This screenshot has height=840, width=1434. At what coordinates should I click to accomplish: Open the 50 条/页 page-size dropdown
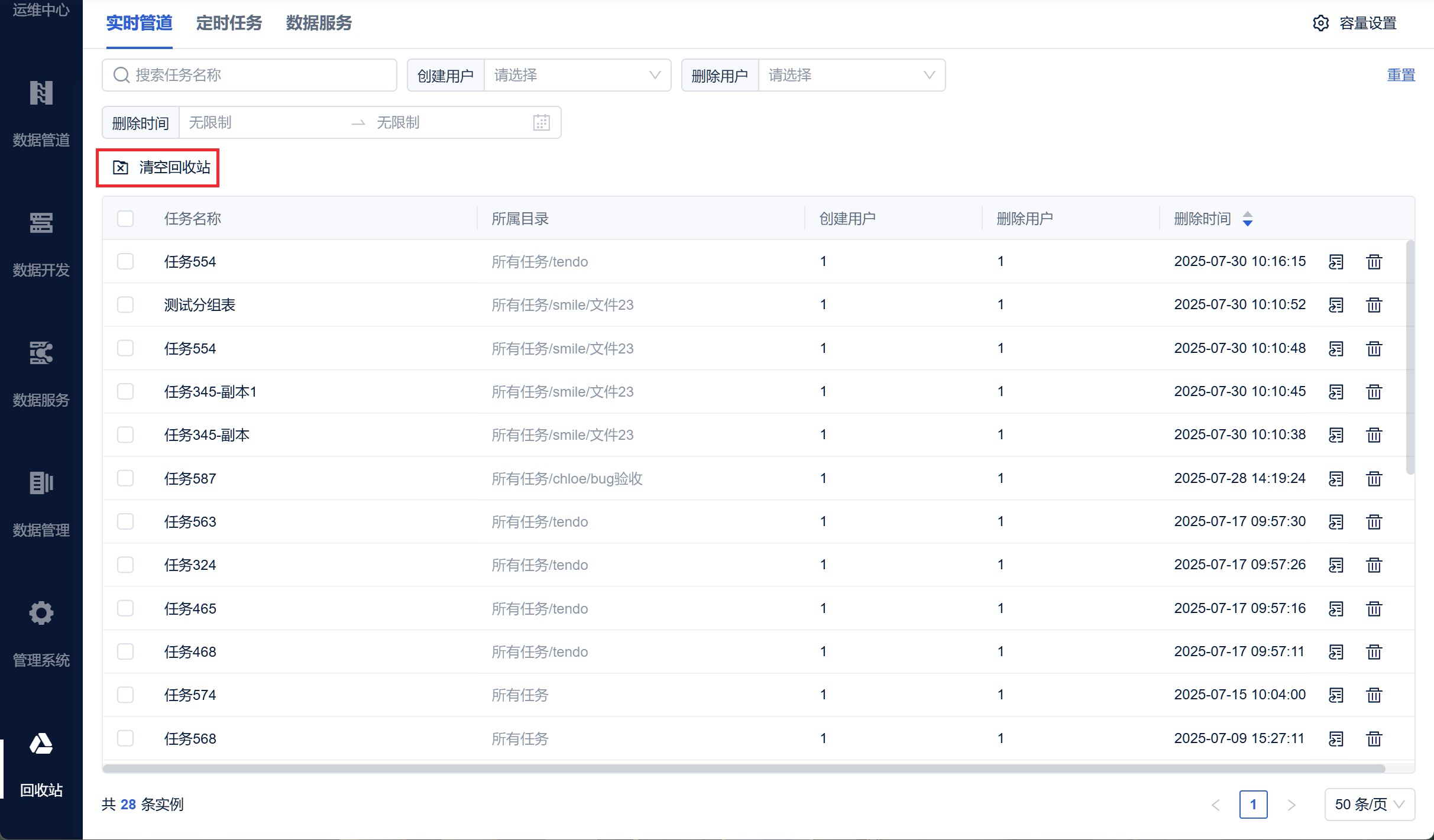click(1369, 805)
